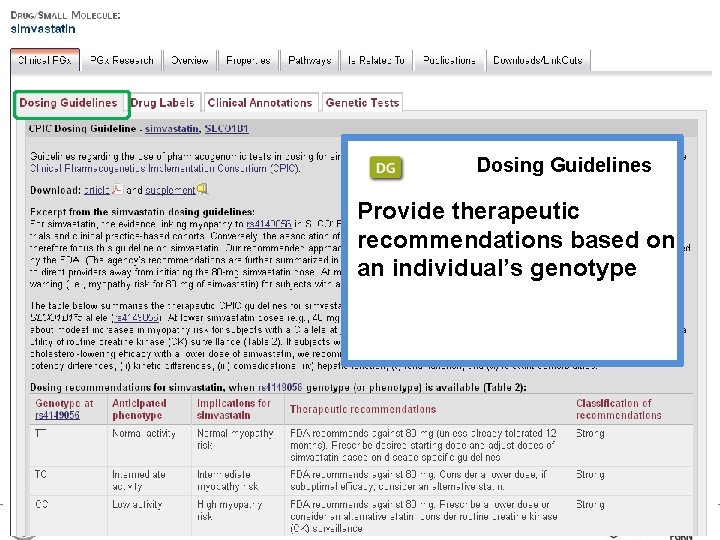Select the Strong classification in CC row
The image size is (720, 540).
[591, 505]
